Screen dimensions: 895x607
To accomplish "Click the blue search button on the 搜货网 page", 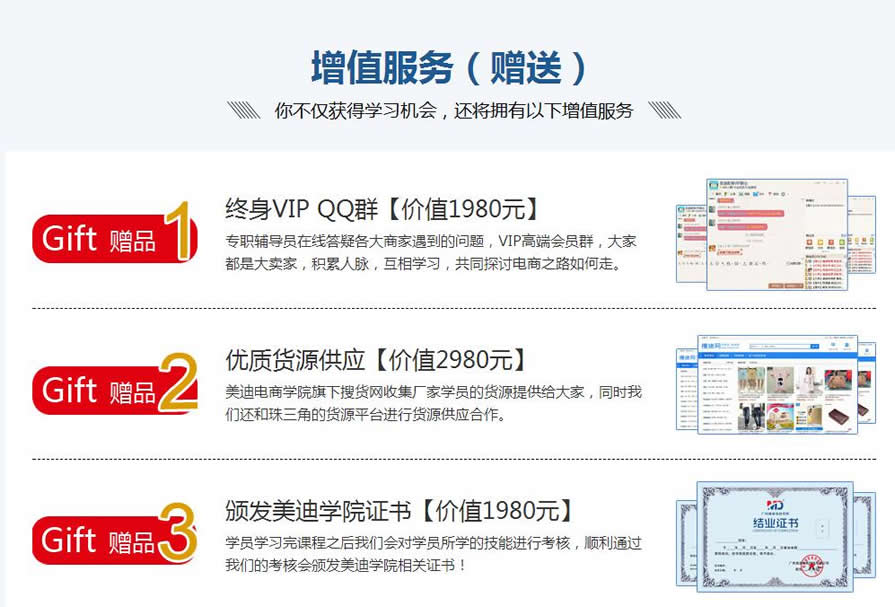I will (x=813, y=346).
